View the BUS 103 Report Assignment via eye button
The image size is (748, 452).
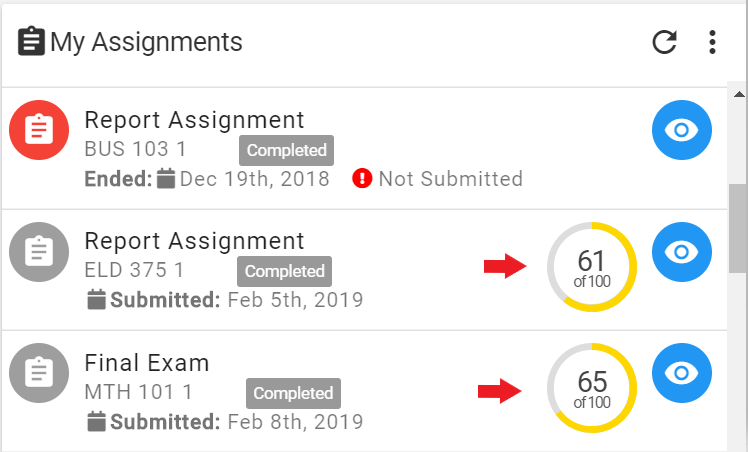click(x=682, y=130)
